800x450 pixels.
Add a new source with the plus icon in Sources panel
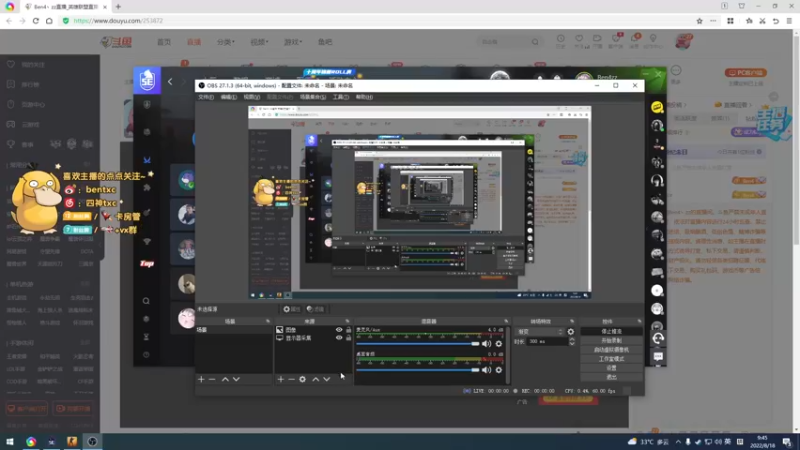click(281, 380)
